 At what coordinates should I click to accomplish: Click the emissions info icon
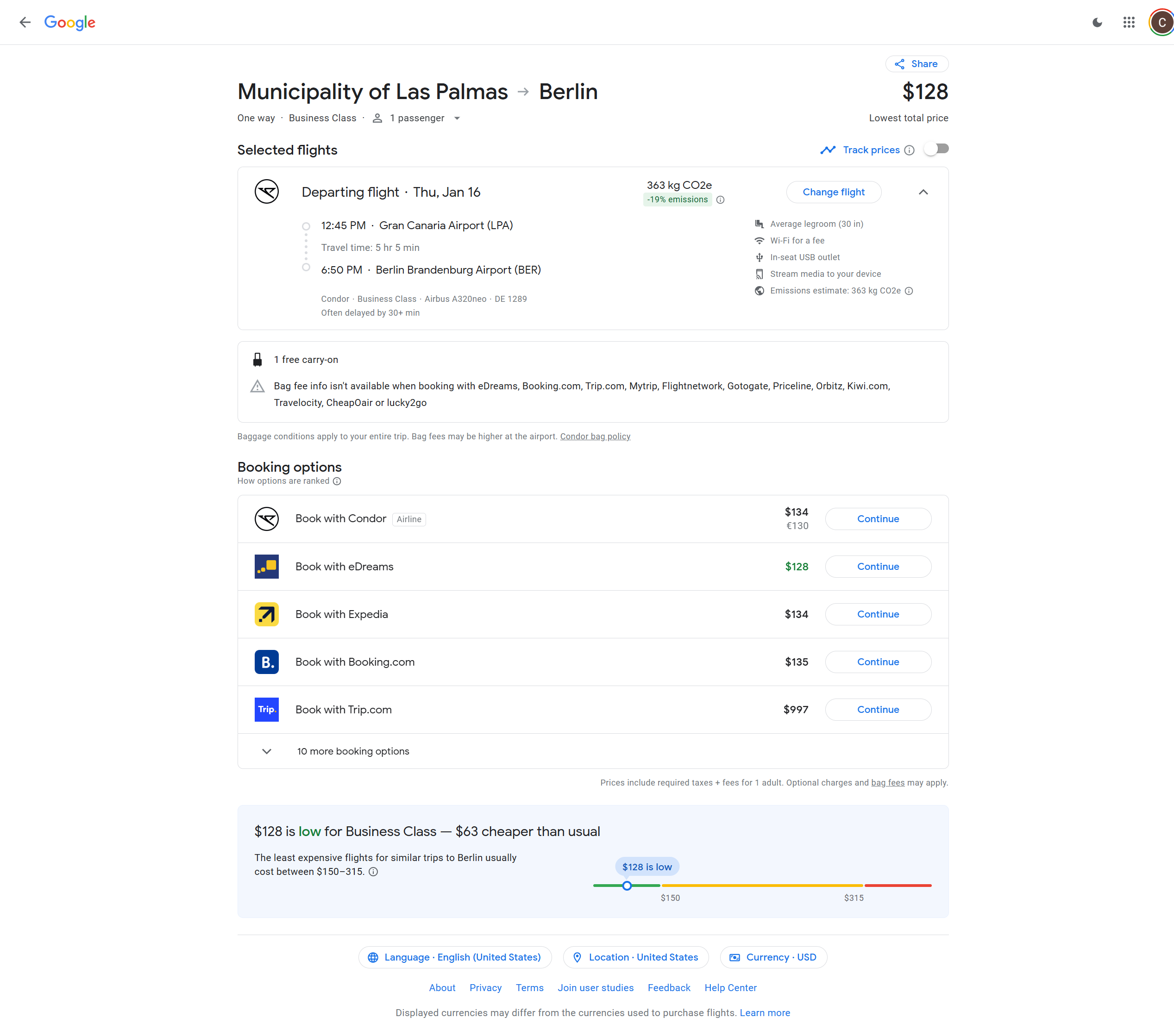click(720, 200)
